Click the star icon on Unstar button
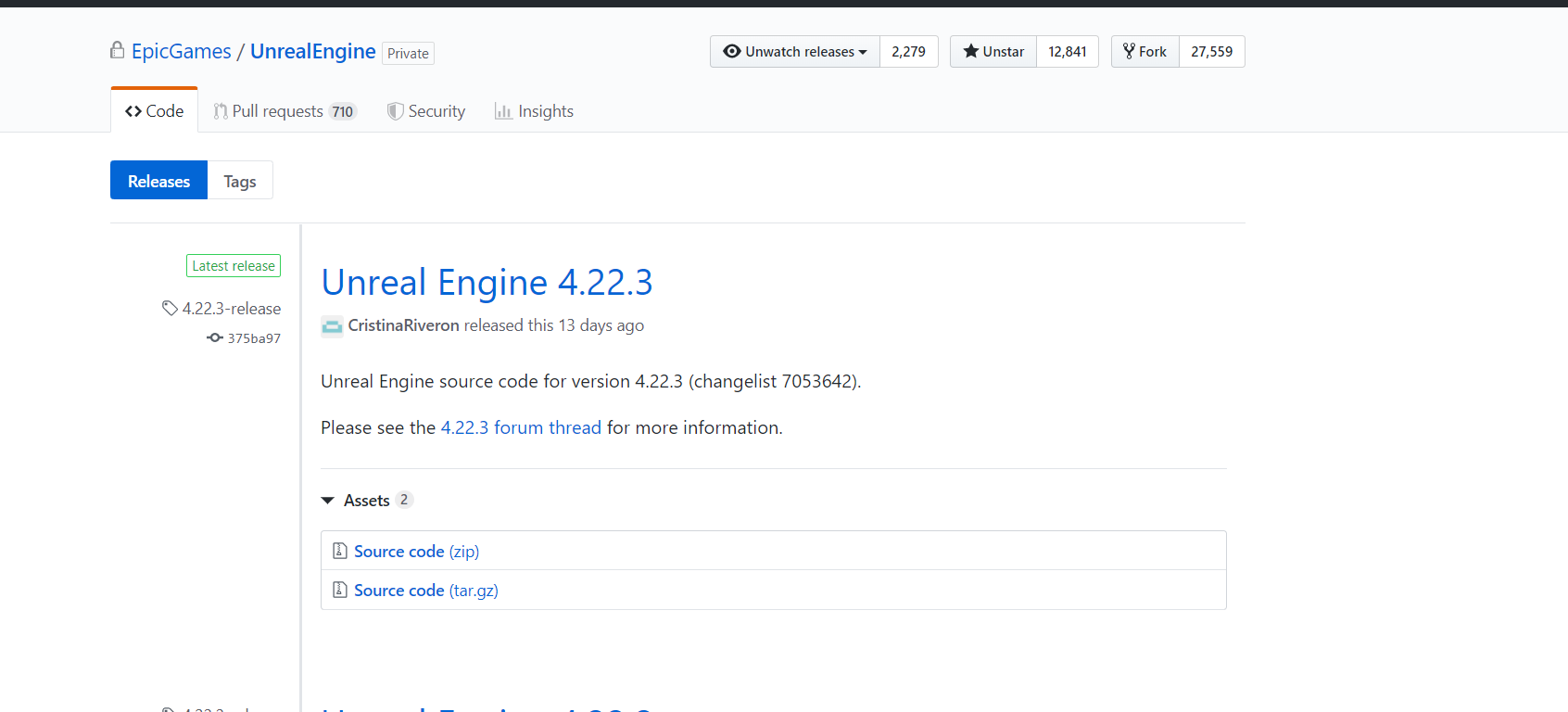Viewport: 1568px width, 712px height. (x=970, y=51)
